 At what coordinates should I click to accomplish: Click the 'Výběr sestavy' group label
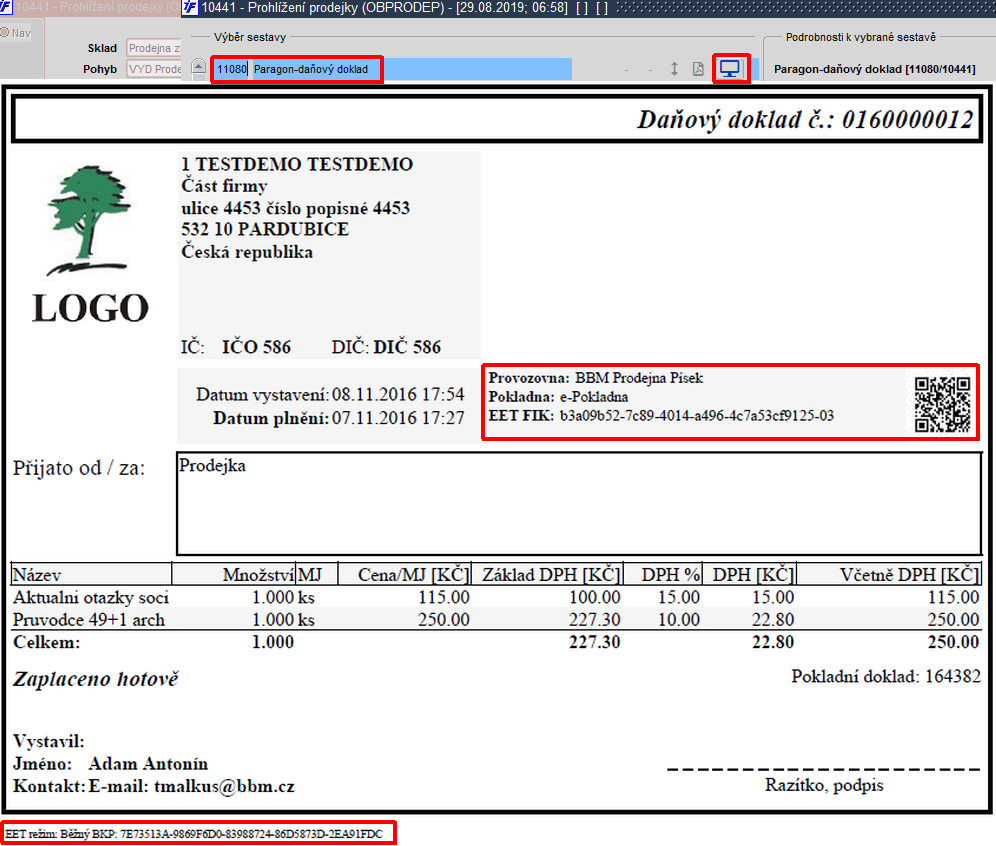[x=250, y=37]
